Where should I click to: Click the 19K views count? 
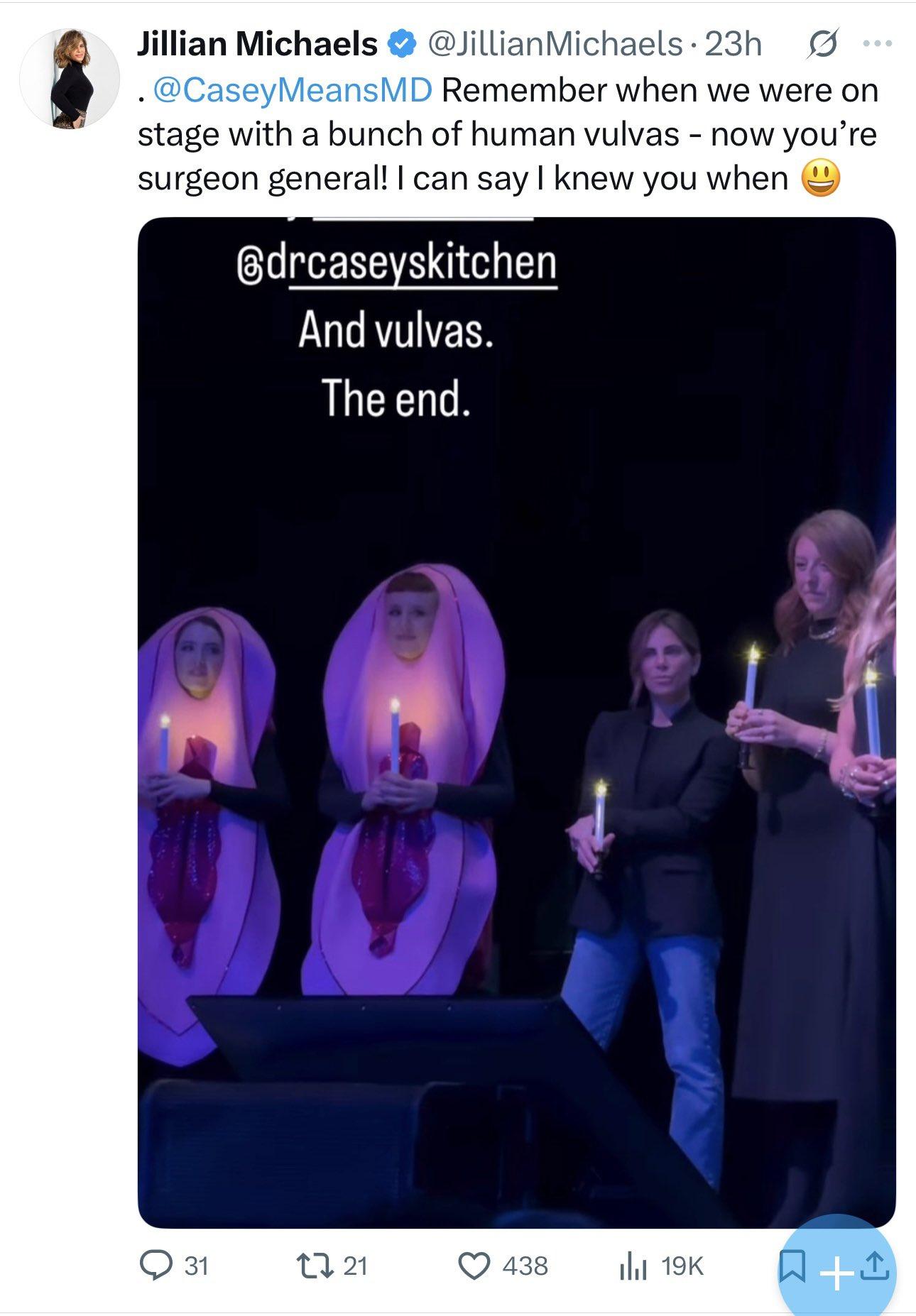[682, 1266]
